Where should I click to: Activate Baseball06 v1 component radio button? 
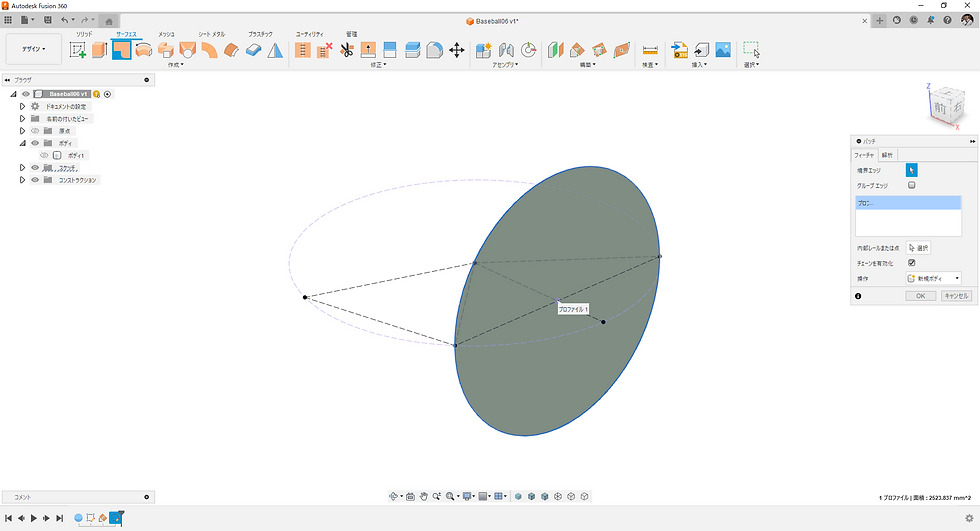coord(108,94)
